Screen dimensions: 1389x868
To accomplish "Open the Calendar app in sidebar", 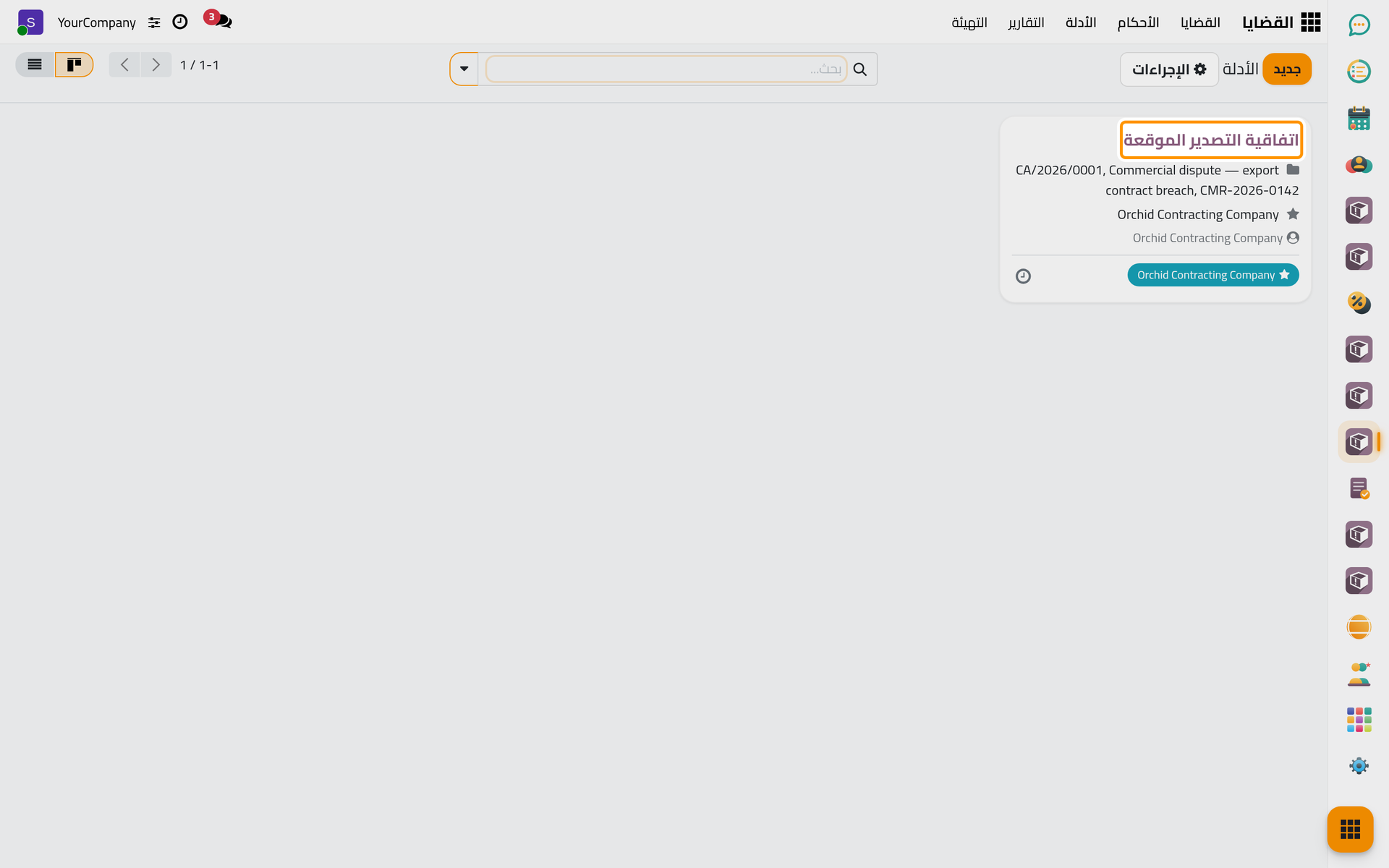I will [1359, 118].
